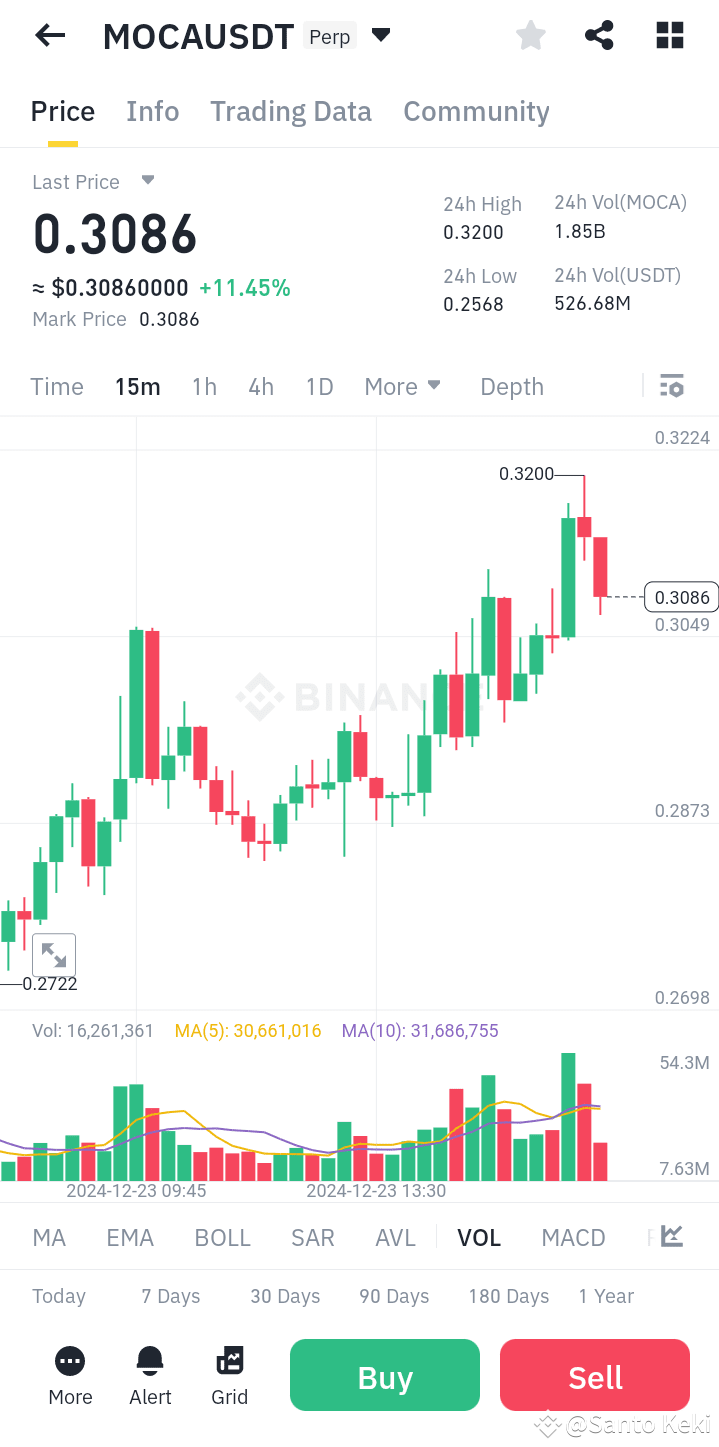Switch to the Trading Data tab
Viewport: 719px width, 1447px height.
coord(290,111)
